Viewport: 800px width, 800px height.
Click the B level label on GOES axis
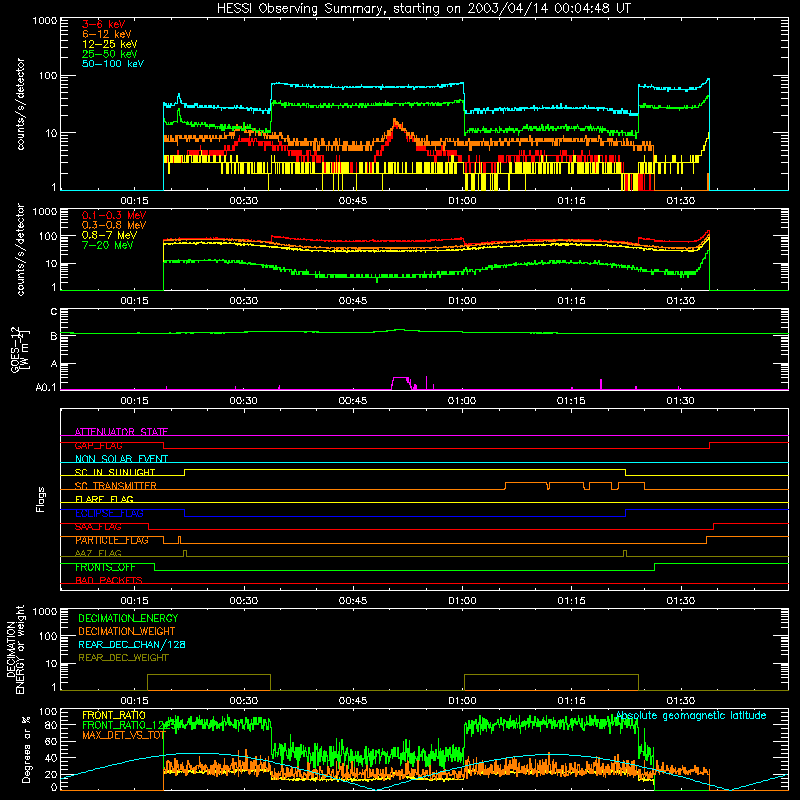tap(54, 336)
